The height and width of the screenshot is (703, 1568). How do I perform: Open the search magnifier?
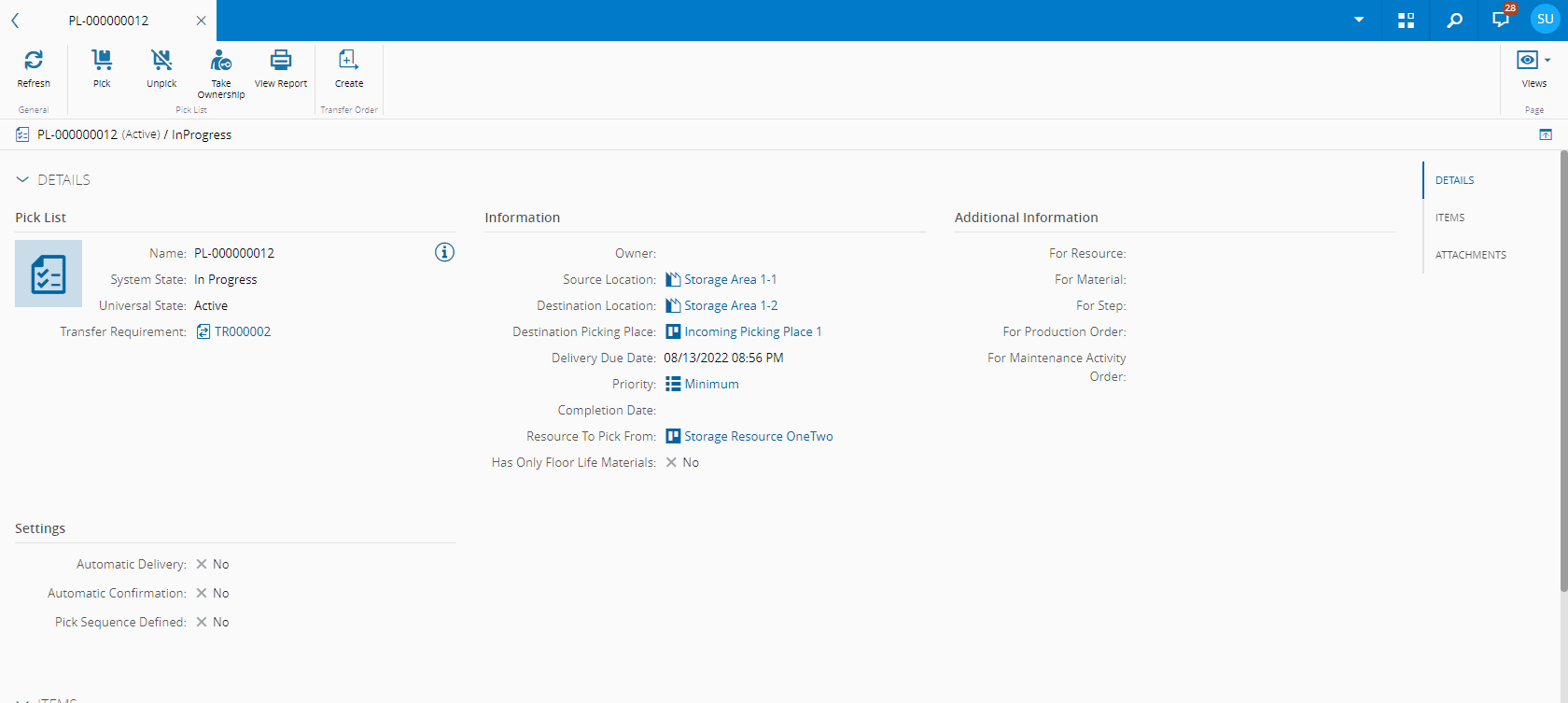(x=1454, y=21)
